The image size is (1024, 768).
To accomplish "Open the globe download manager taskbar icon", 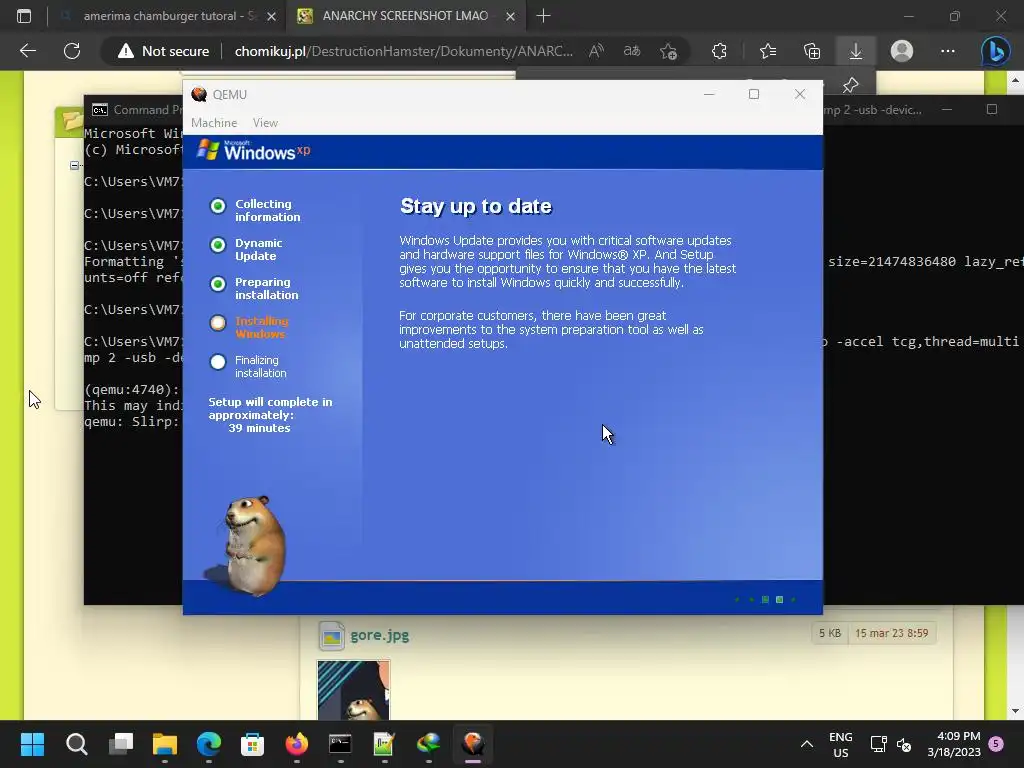I will click(x=428, y=744).
